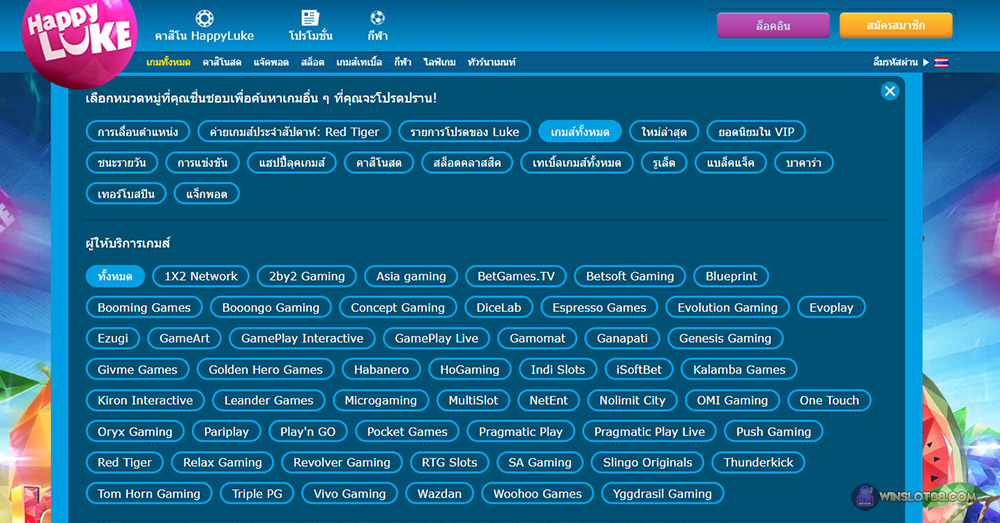Image resolution: width=1000 pixels, height=523 pixels.
Task: Filter by 2by2 Gaming provider
Action: 307,276
